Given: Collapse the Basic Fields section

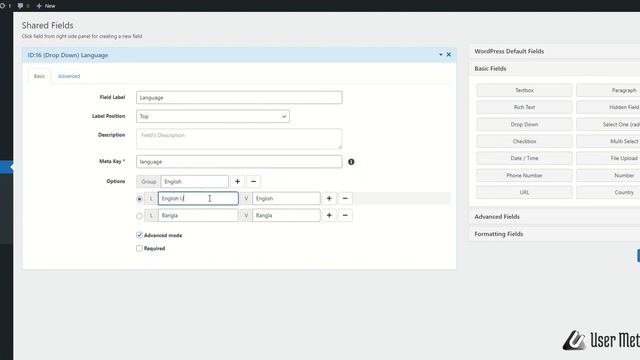Looking at the screenshot, I should click(x=555, y=69).
